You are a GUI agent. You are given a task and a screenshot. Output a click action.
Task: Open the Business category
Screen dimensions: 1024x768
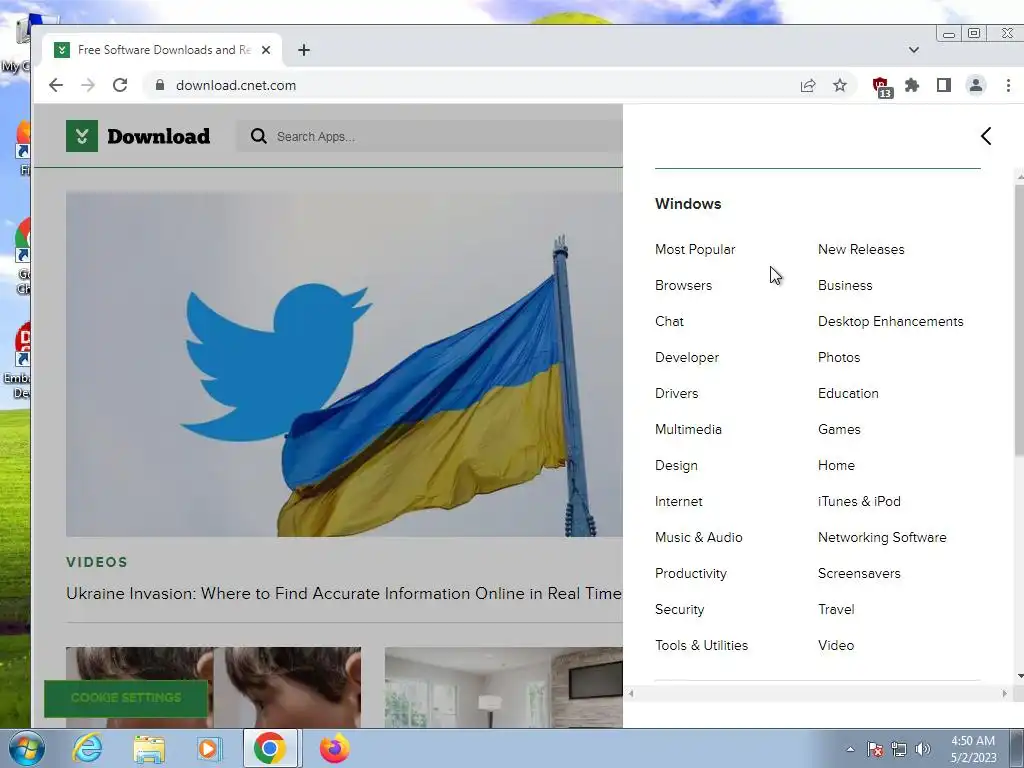pos(845,285)
